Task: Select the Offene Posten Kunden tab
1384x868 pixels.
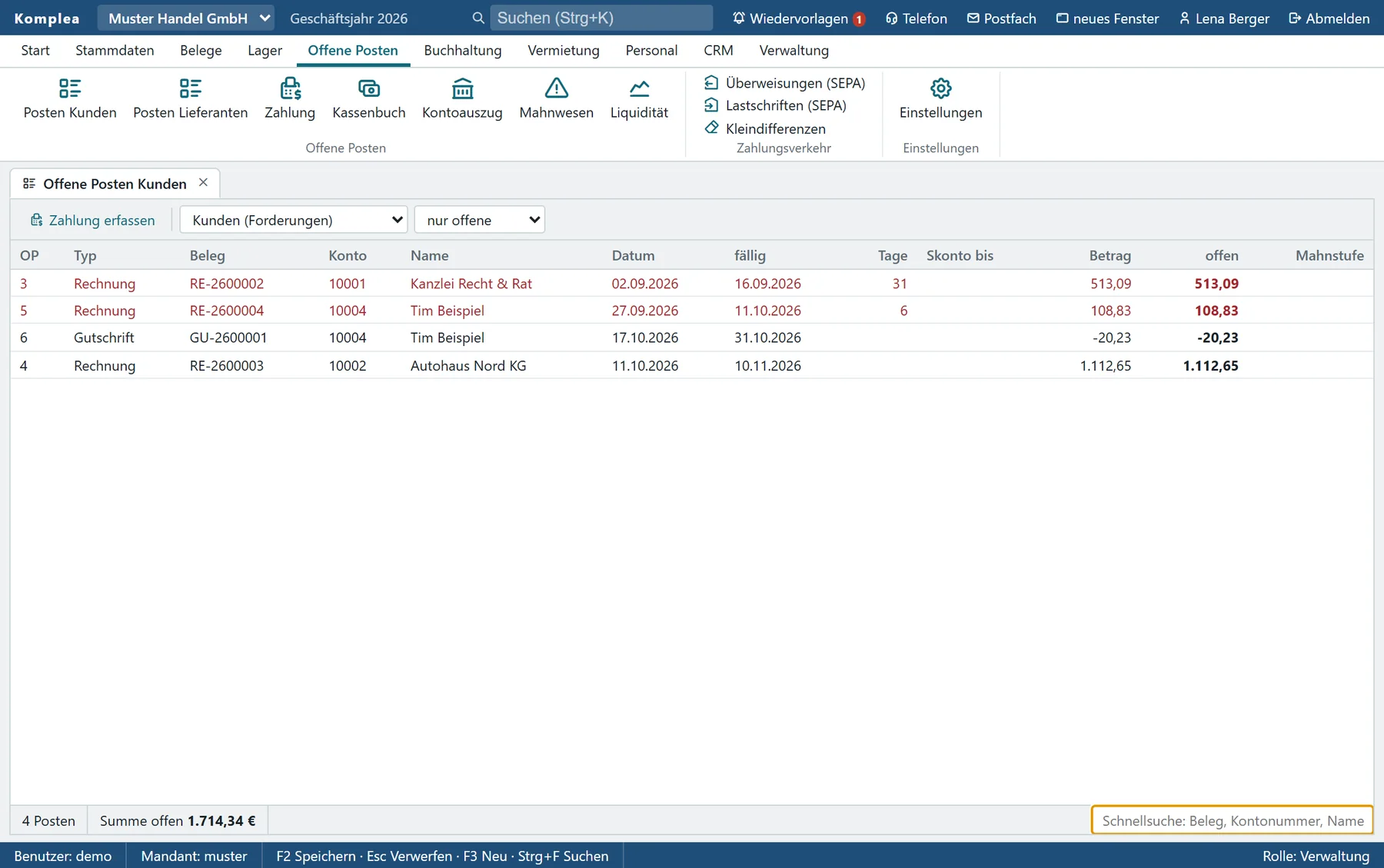Action: pyautogui.click(x=115, y=184)
